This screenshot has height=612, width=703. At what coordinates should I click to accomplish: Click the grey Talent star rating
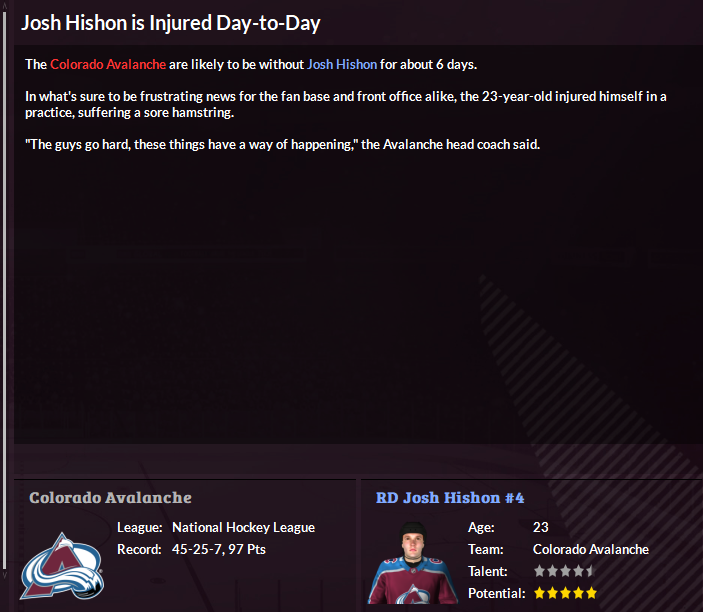[565, 571]
